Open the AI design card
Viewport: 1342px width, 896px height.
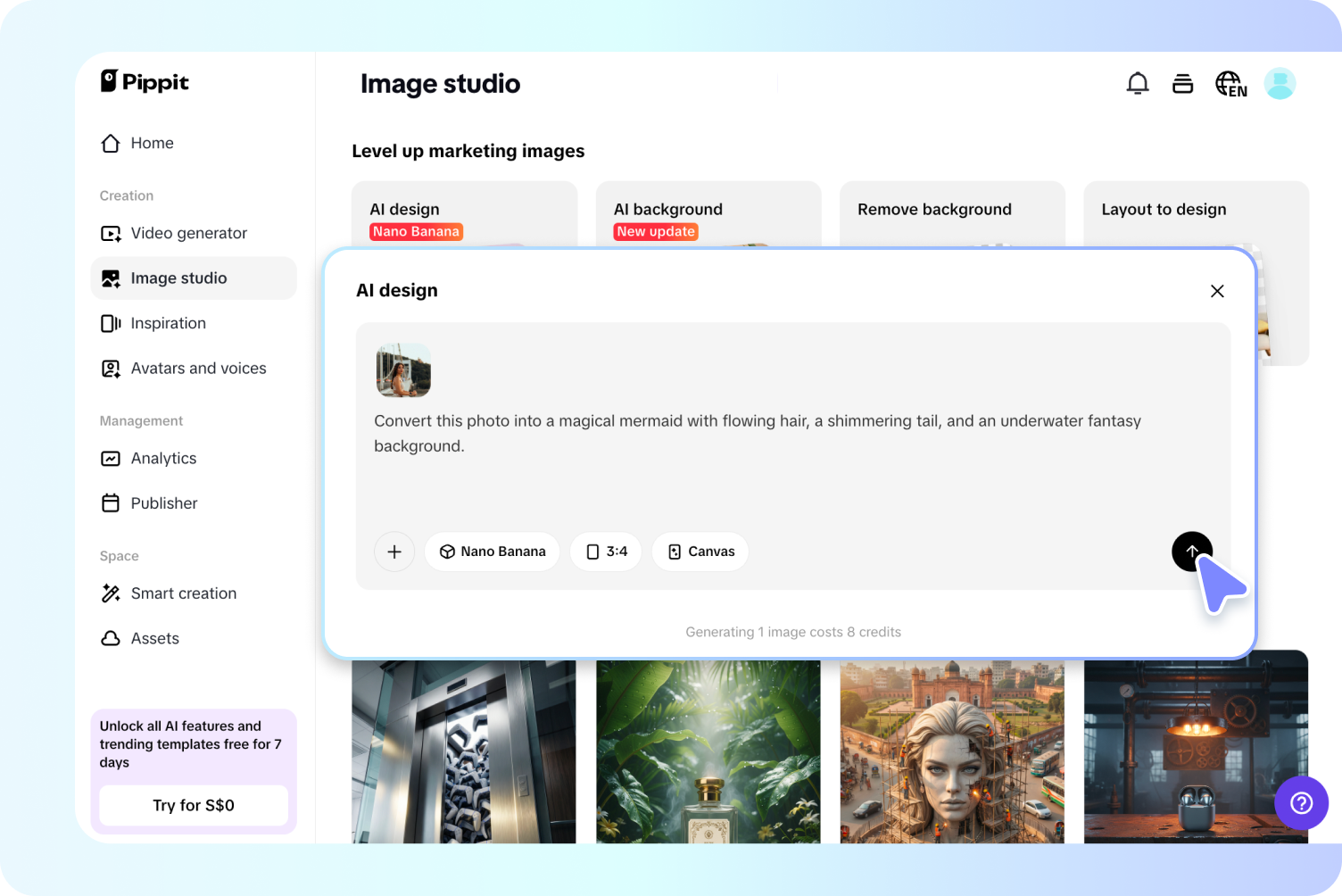pyautogui.click(x=464, y=214)
